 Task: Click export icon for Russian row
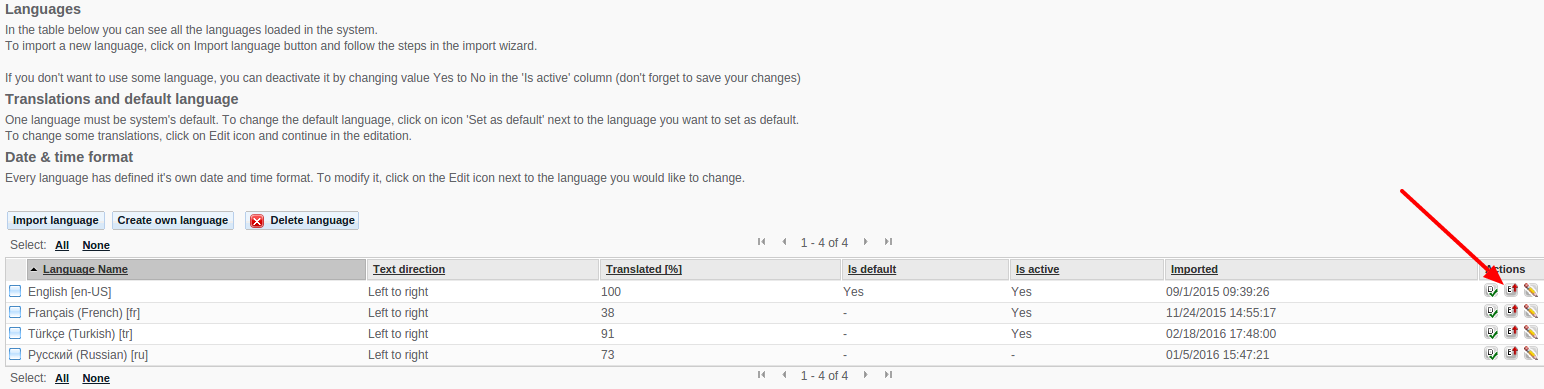(x=1512, y=353)
